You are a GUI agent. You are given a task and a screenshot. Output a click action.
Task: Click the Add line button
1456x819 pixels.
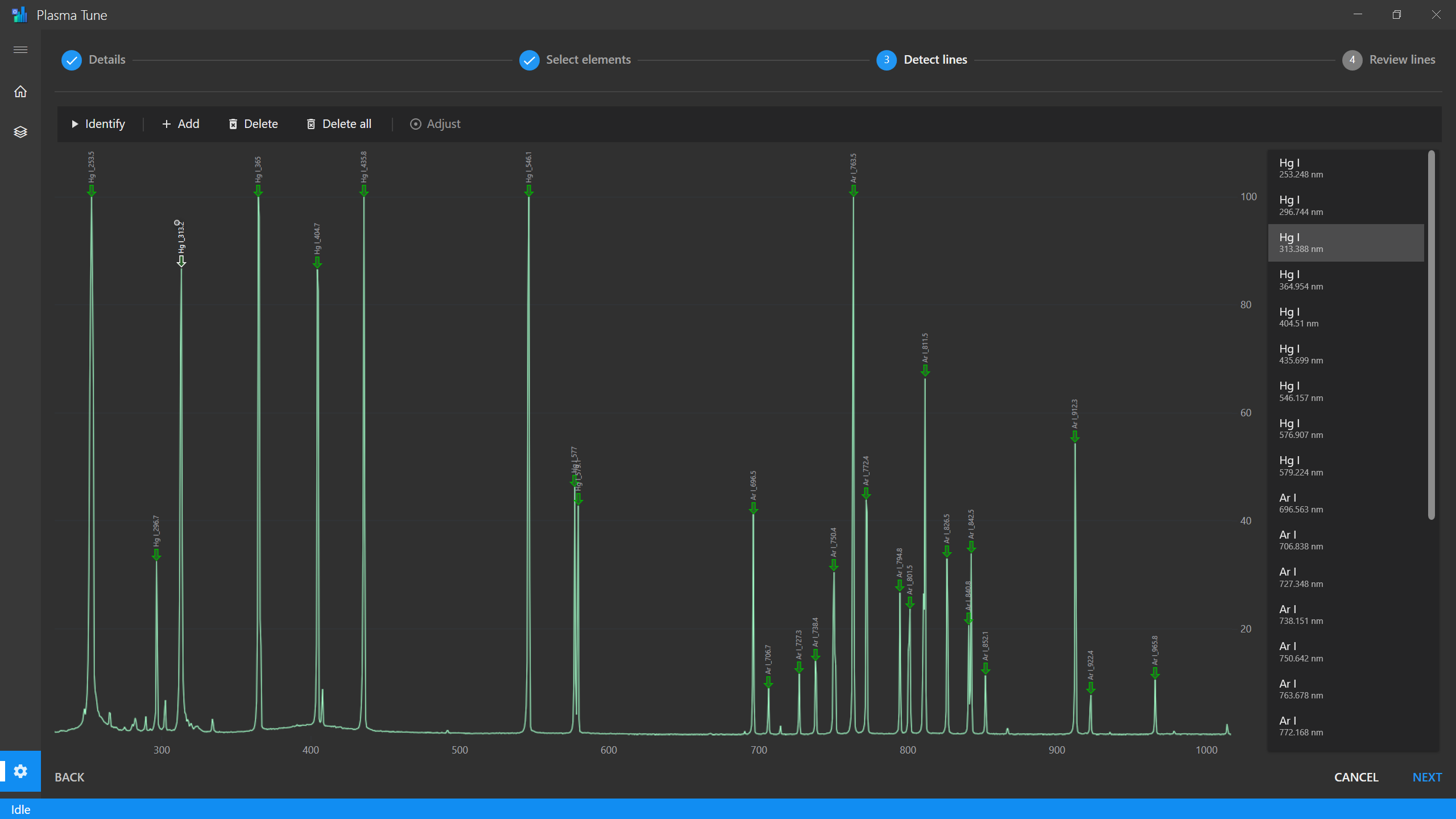(x=181, y=124)
